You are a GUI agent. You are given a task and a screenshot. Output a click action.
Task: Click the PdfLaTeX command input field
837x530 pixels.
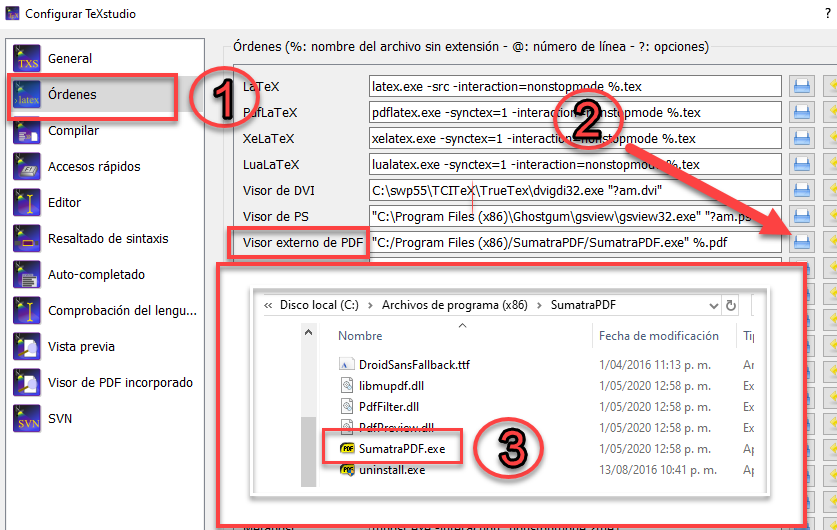pos(574,112)
